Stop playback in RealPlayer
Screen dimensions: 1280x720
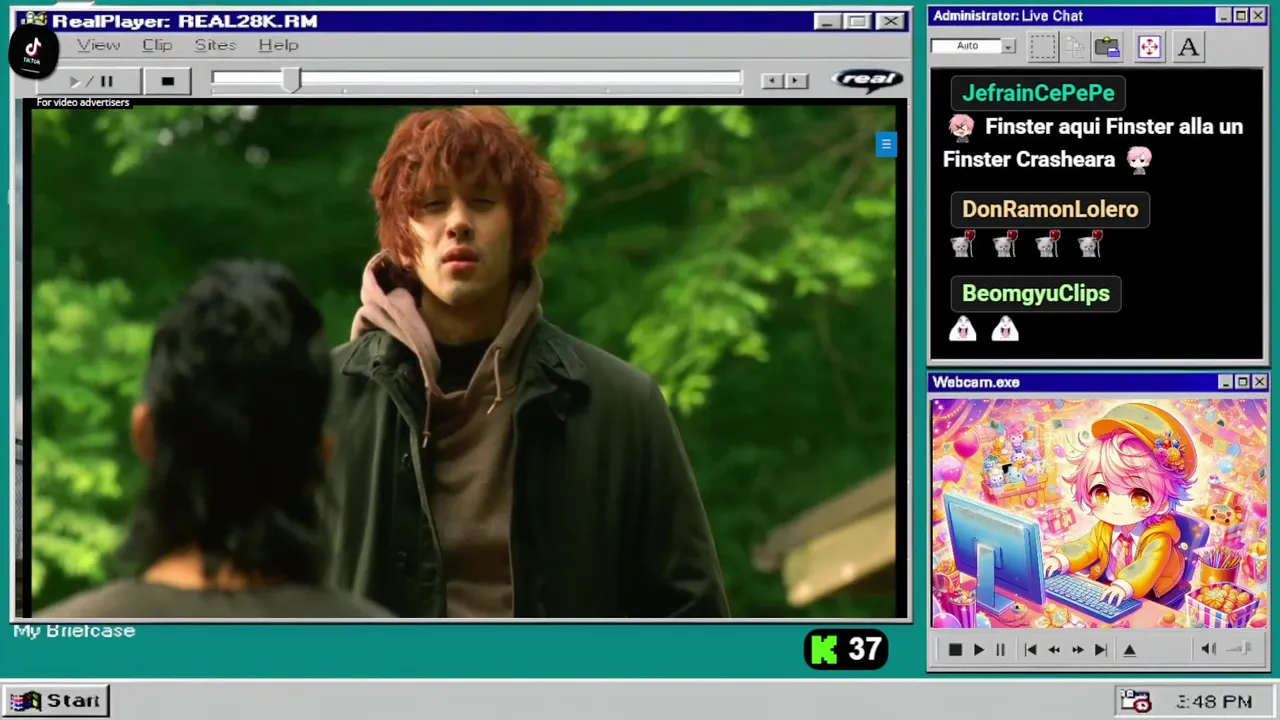tap(167, 81)
